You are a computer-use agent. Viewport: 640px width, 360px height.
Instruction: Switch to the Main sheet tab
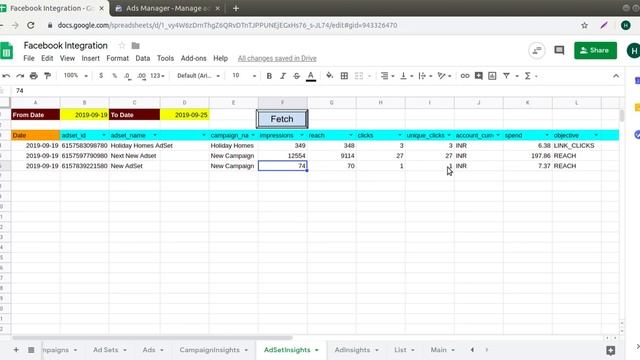click(x=438, y=350)
